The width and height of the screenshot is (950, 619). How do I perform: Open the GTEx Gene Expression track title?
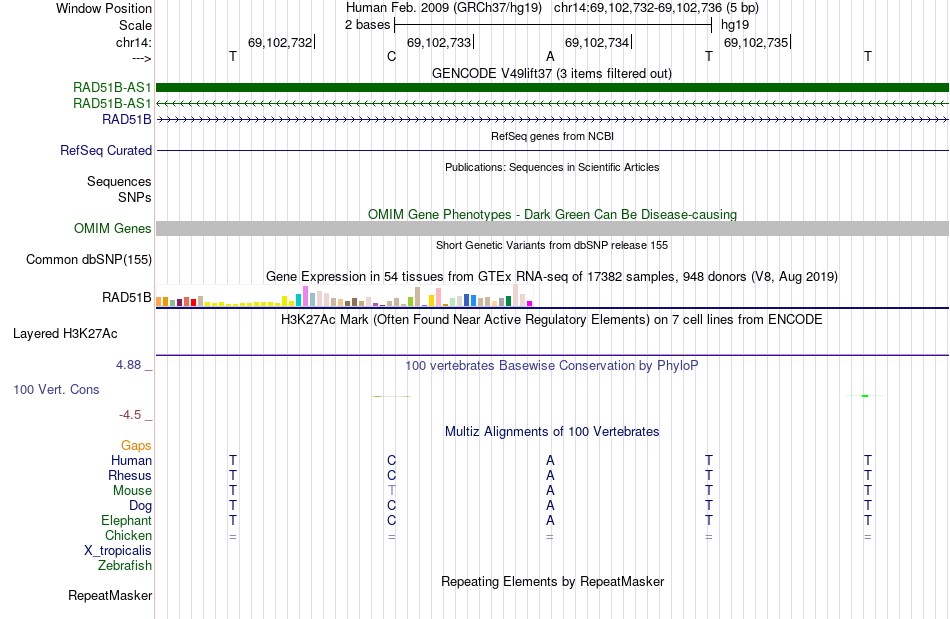coord(552,277)
